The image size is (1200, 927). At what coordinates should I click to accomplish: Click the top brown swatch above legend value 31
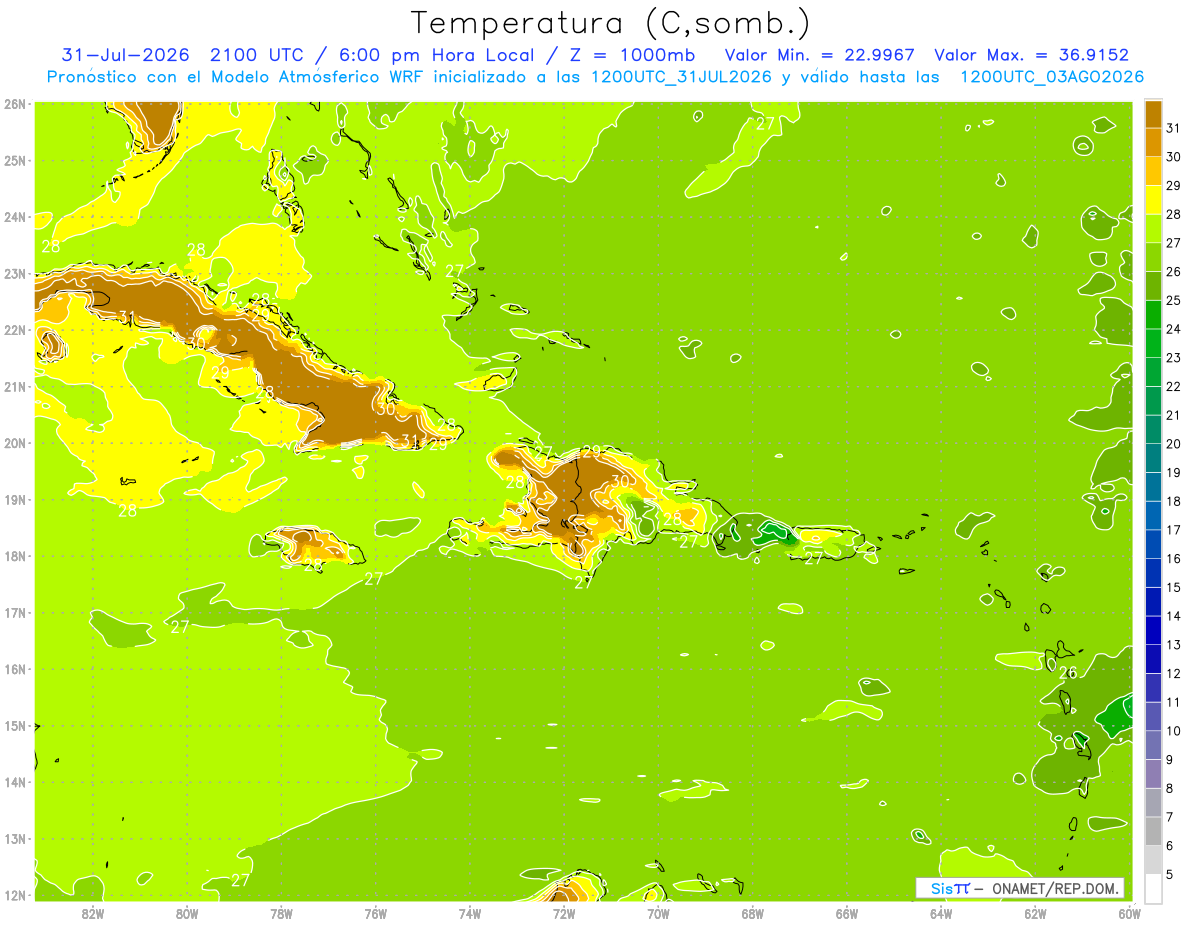(1153, 113)
